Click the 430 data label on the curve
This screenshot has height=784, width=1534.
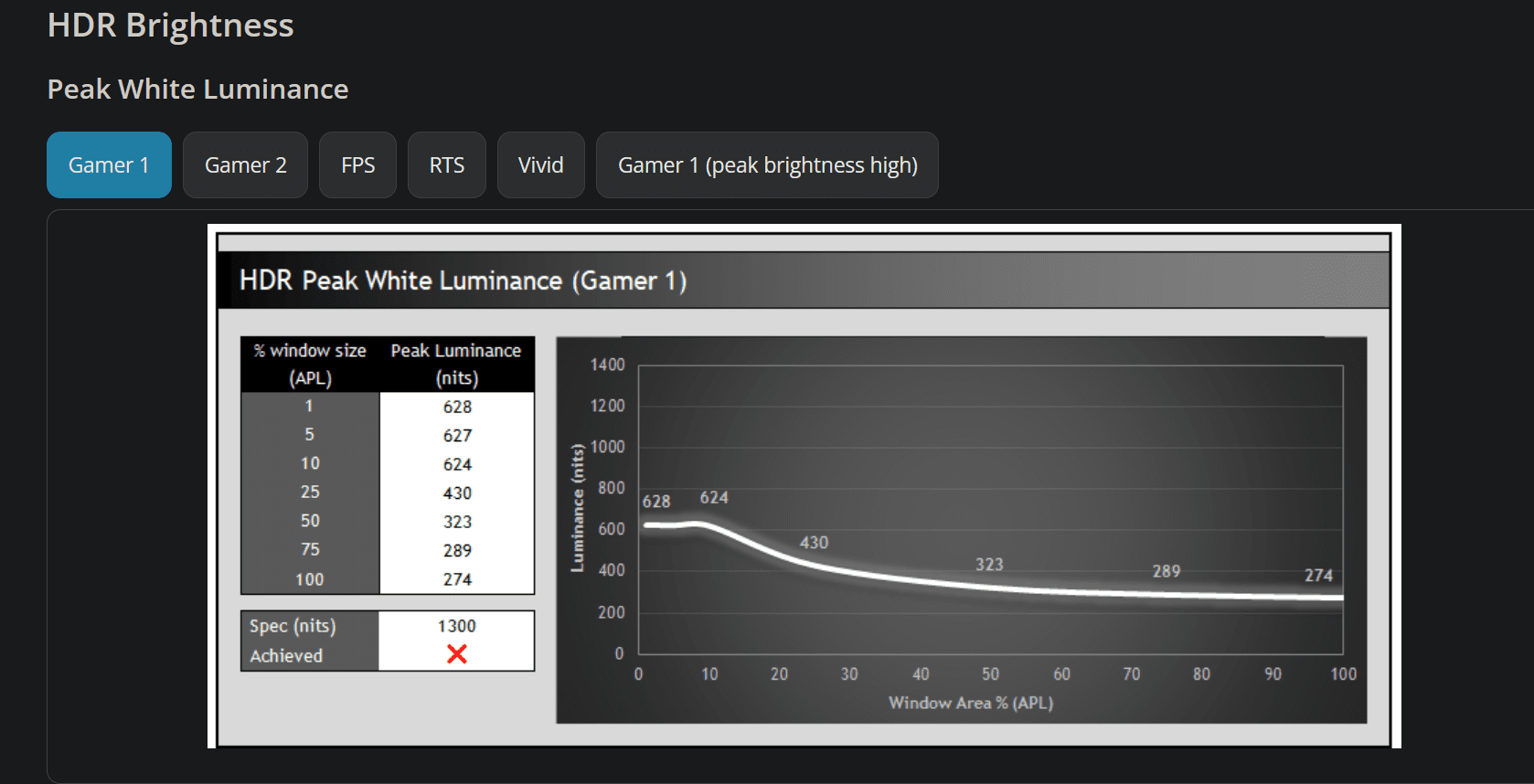pos(814,543)
